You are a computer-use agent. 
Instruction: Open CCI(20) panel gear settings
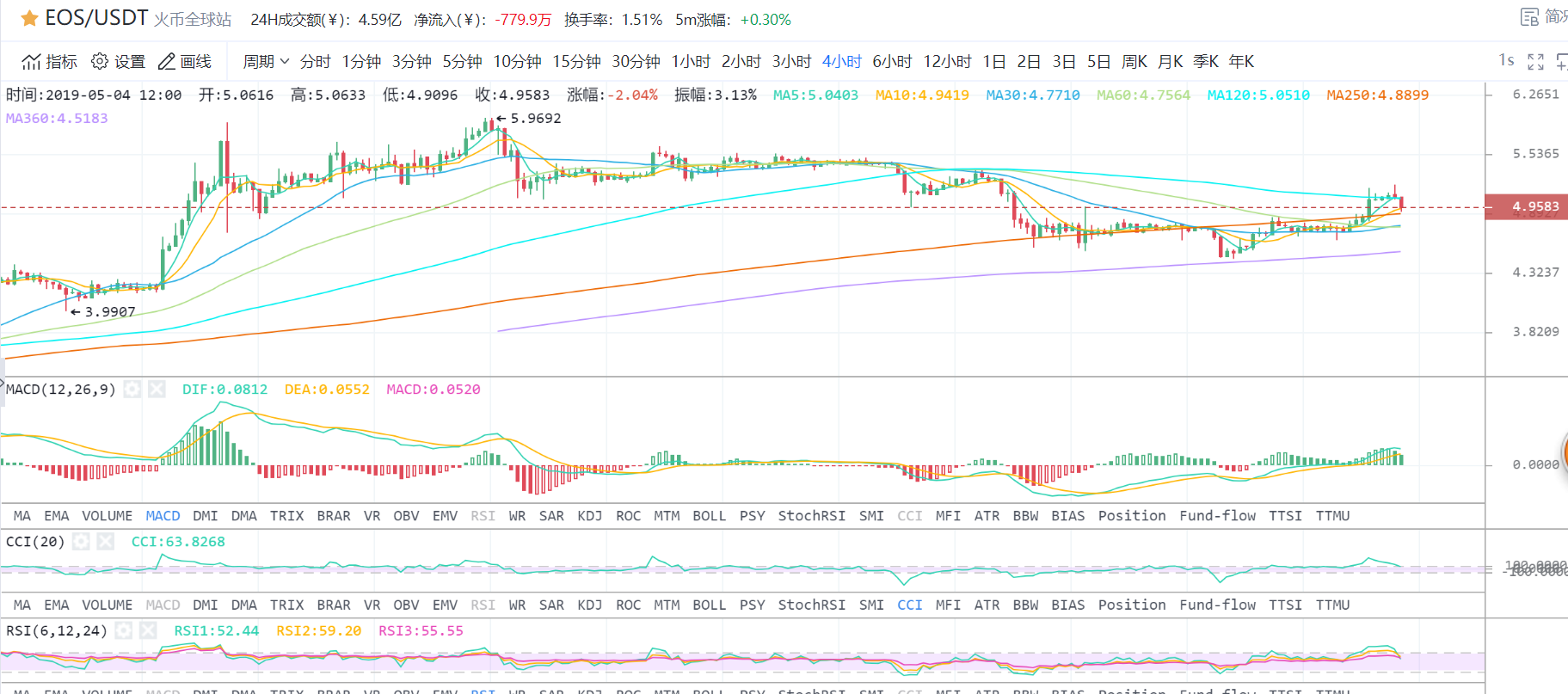(81, 542)
